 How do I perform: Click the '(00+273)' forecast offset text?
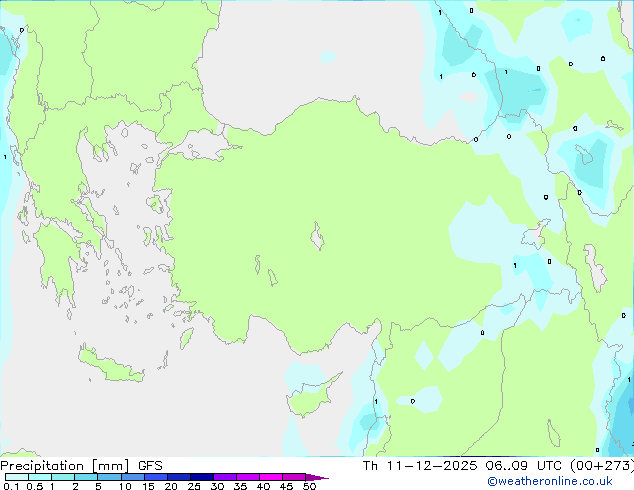(602, 466)
